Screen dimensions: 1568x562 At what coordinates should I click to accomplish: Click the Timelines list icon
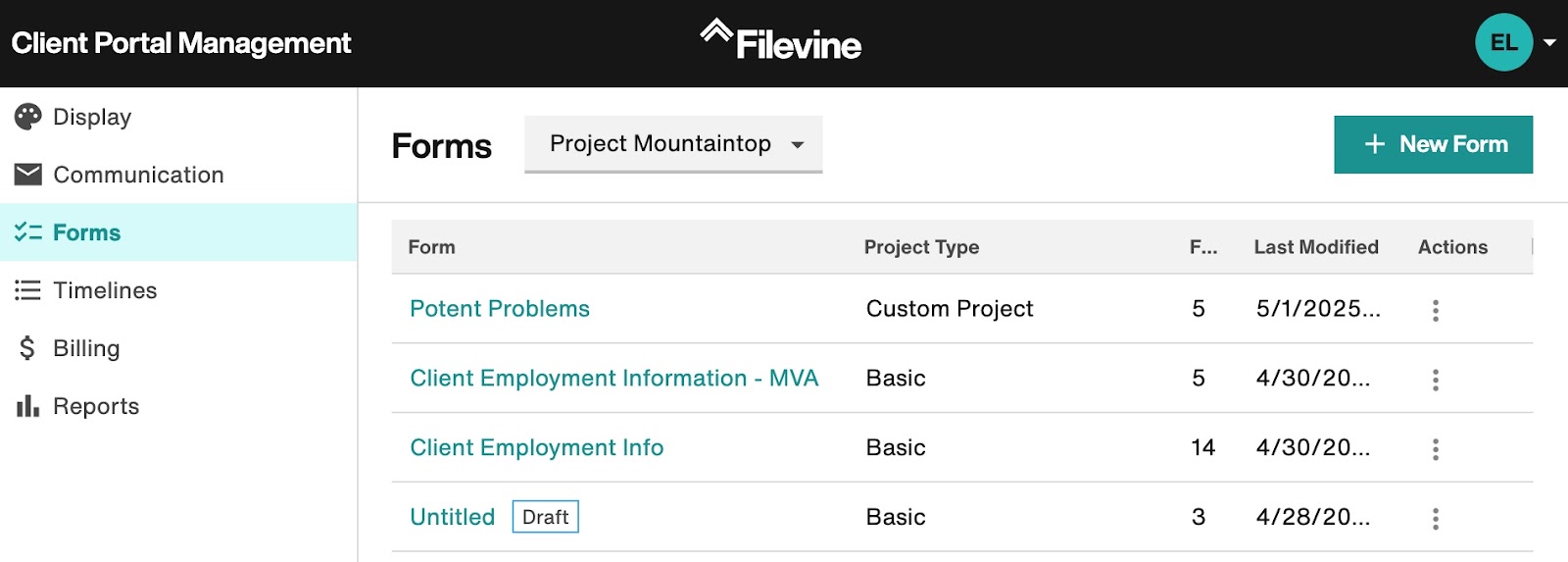point(28,290)
